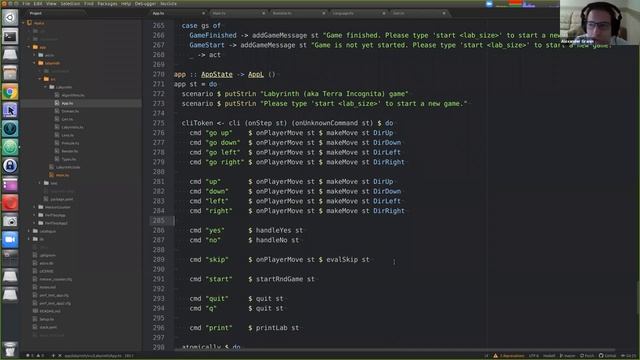
Task: Click AppL type in line 270
Action: (x=256, y=74)
